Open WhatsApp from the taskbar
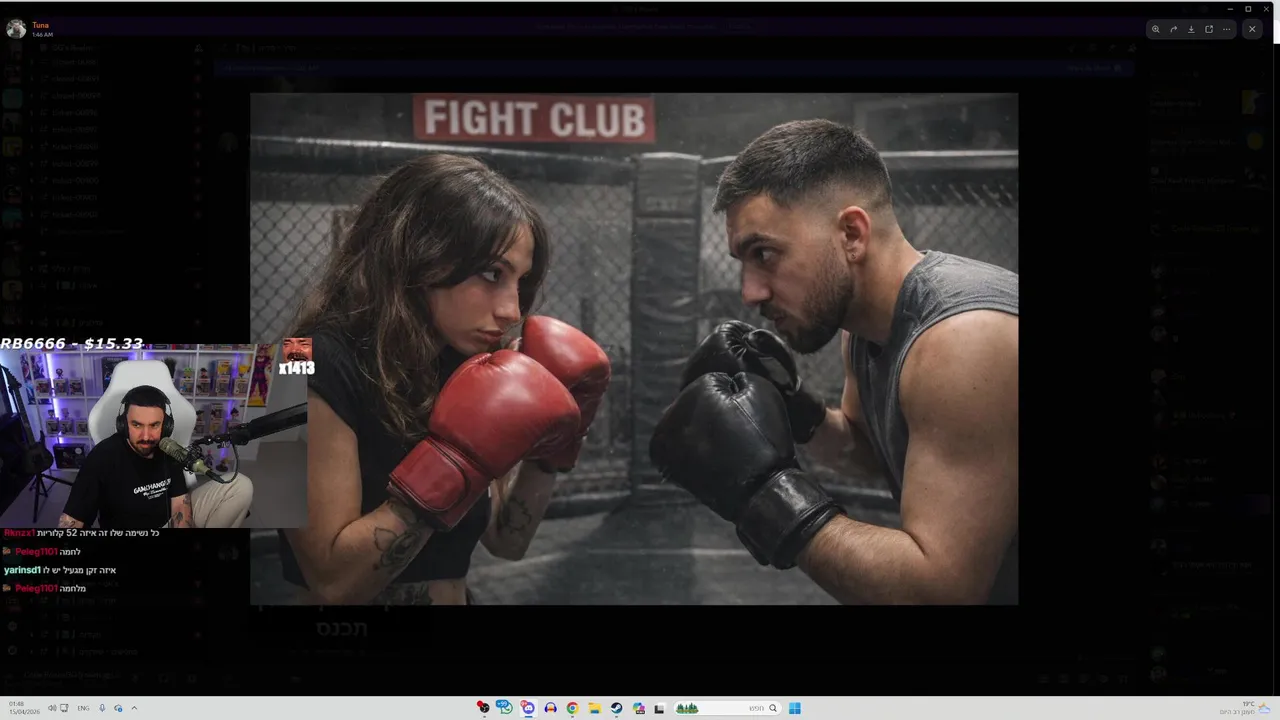The height and width of the screenshot is (720, 1280). (x=505, y=708)
